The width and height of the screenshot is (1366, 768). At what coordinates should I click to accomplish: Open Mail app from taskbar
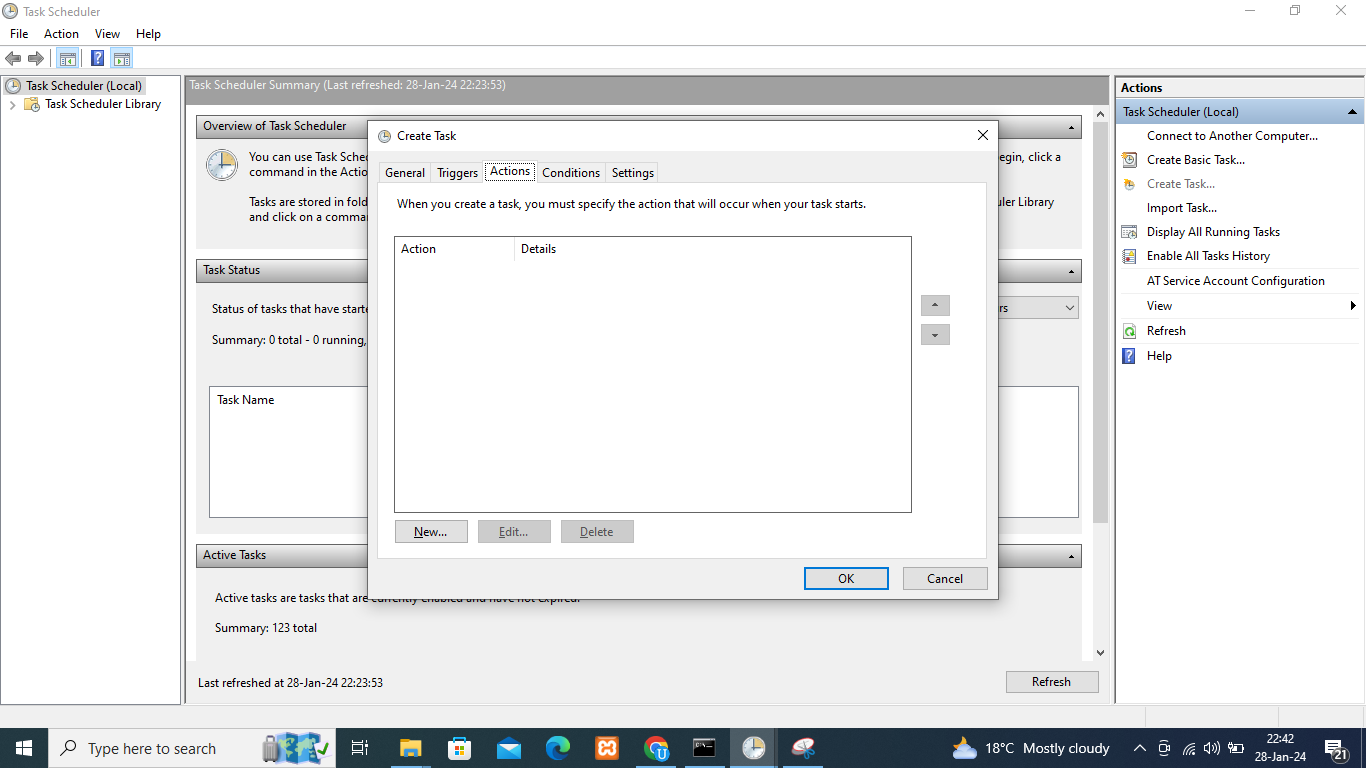pos(508,748)
